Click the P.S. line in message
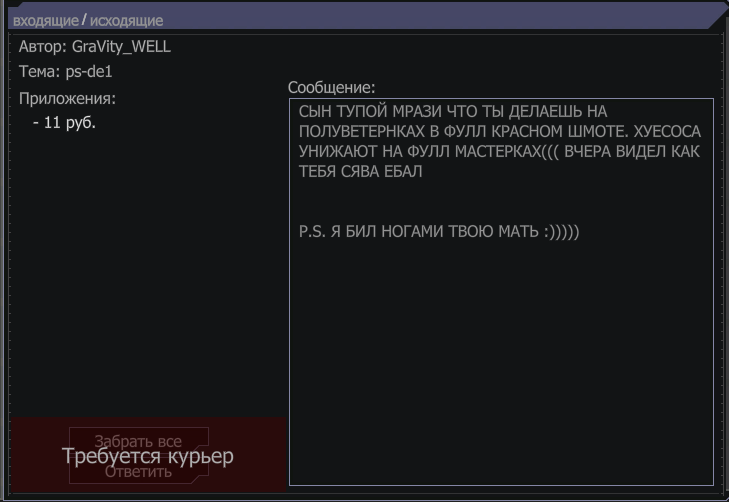 (x=439, y=231)
